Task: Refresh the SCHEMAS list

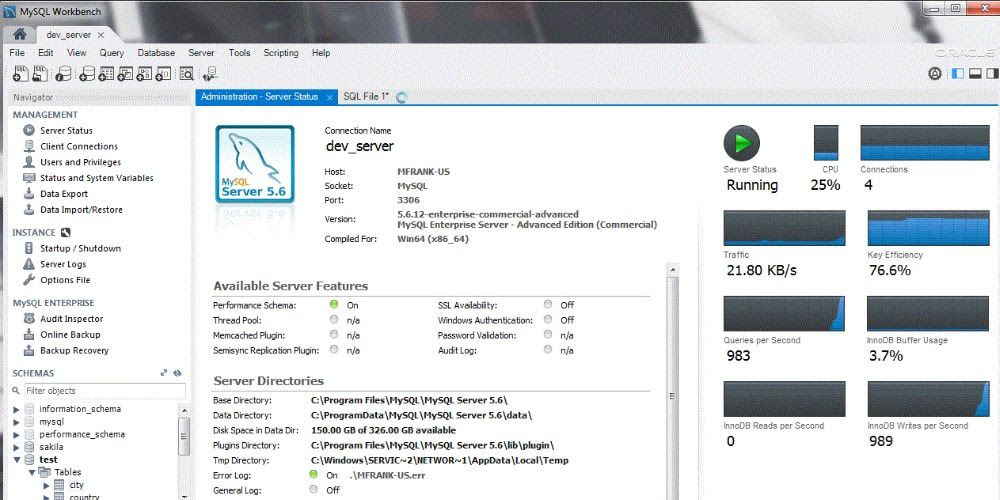Action: click(177, 373)
